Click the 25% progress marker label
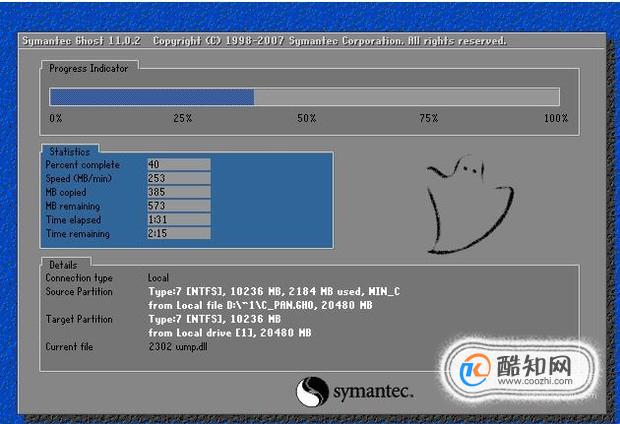The width and height of the screenshot is (620, 424). [x=183, y=118]
